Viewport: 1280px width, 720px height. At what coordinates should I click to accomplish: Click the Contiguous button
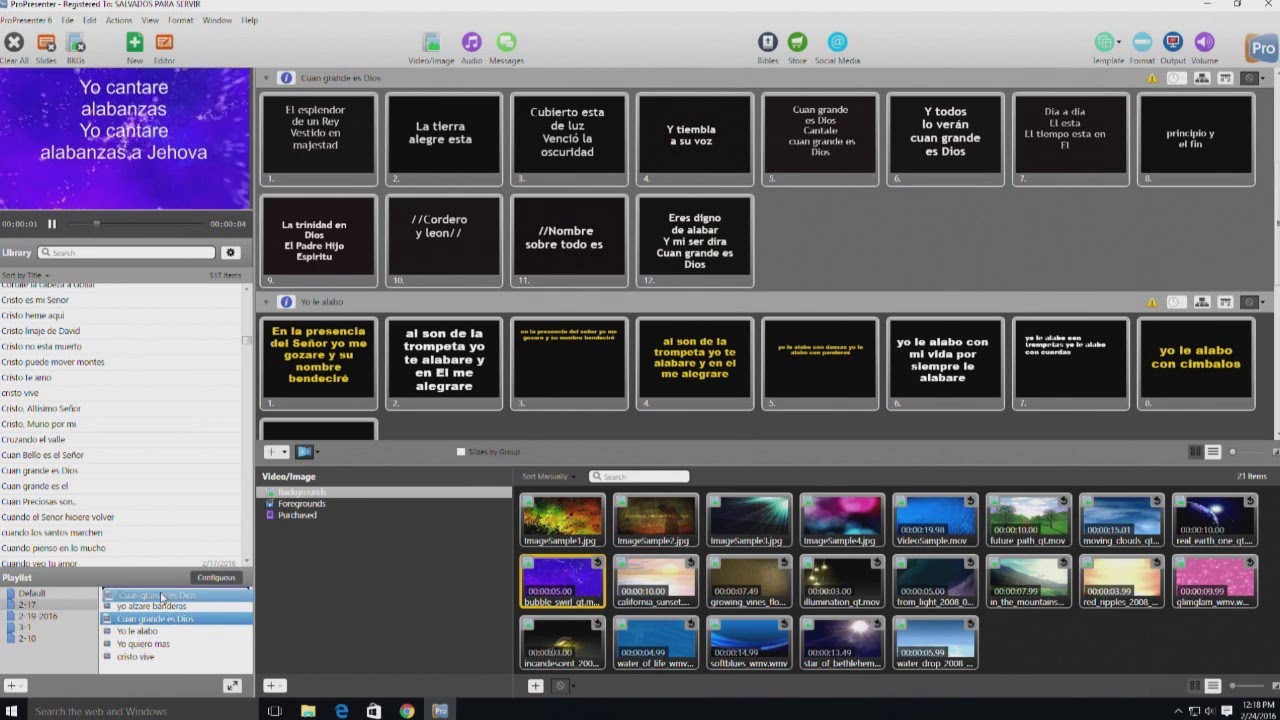pos(216,578)
